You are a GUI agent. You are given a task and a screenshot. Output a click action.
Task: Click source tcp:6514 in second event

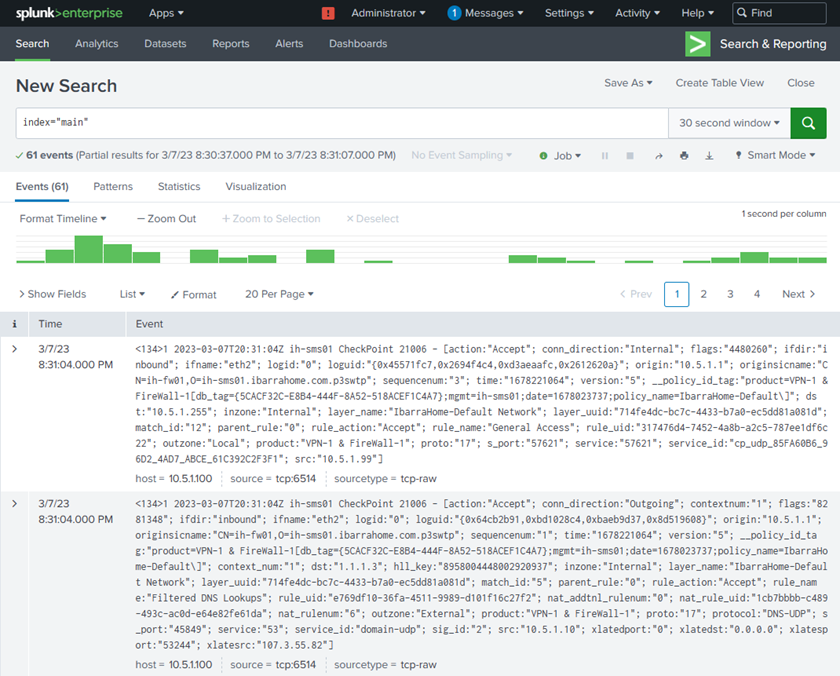tap(296, 665)
